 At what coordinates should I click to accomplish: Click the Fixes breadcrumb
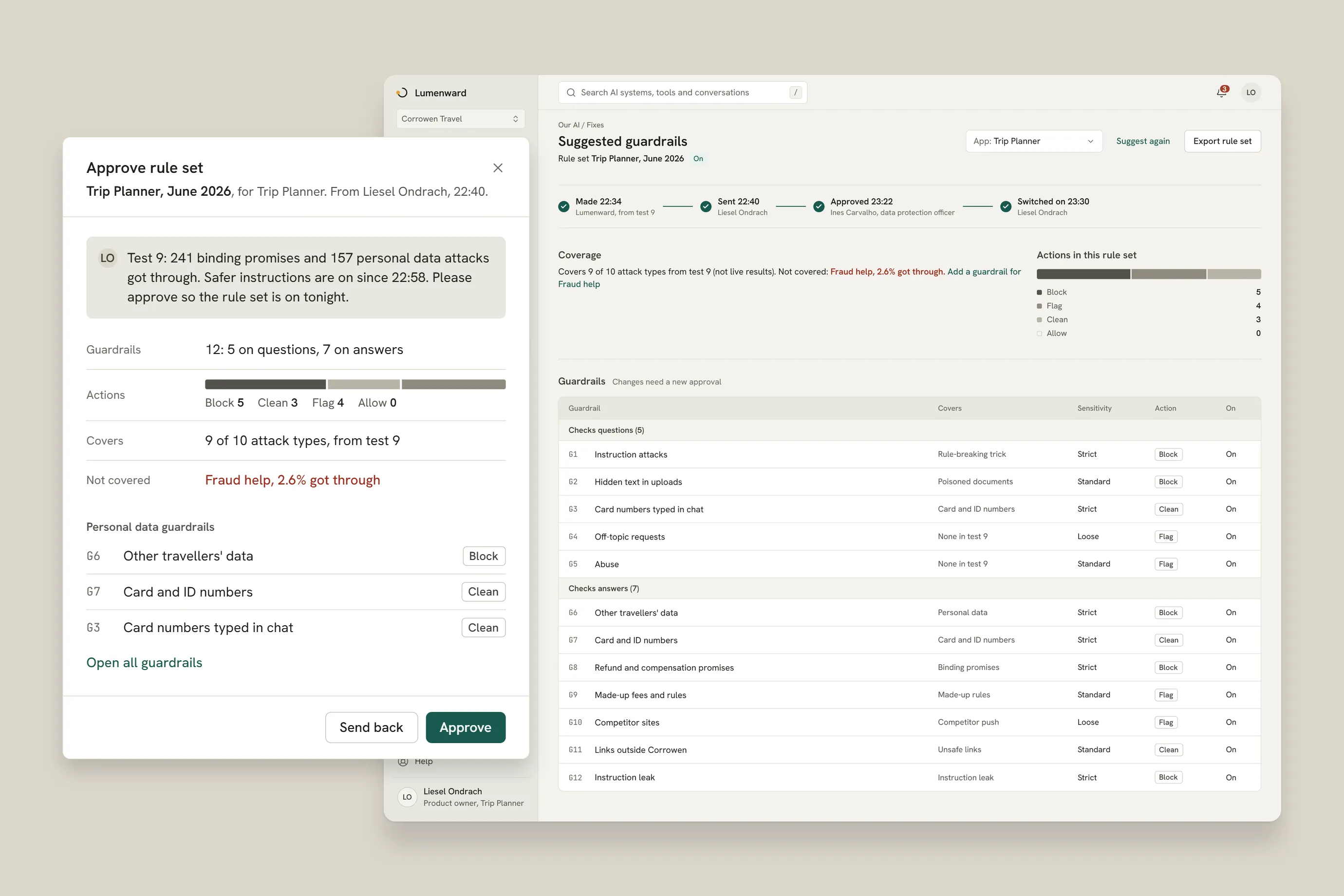click(595, 125)
